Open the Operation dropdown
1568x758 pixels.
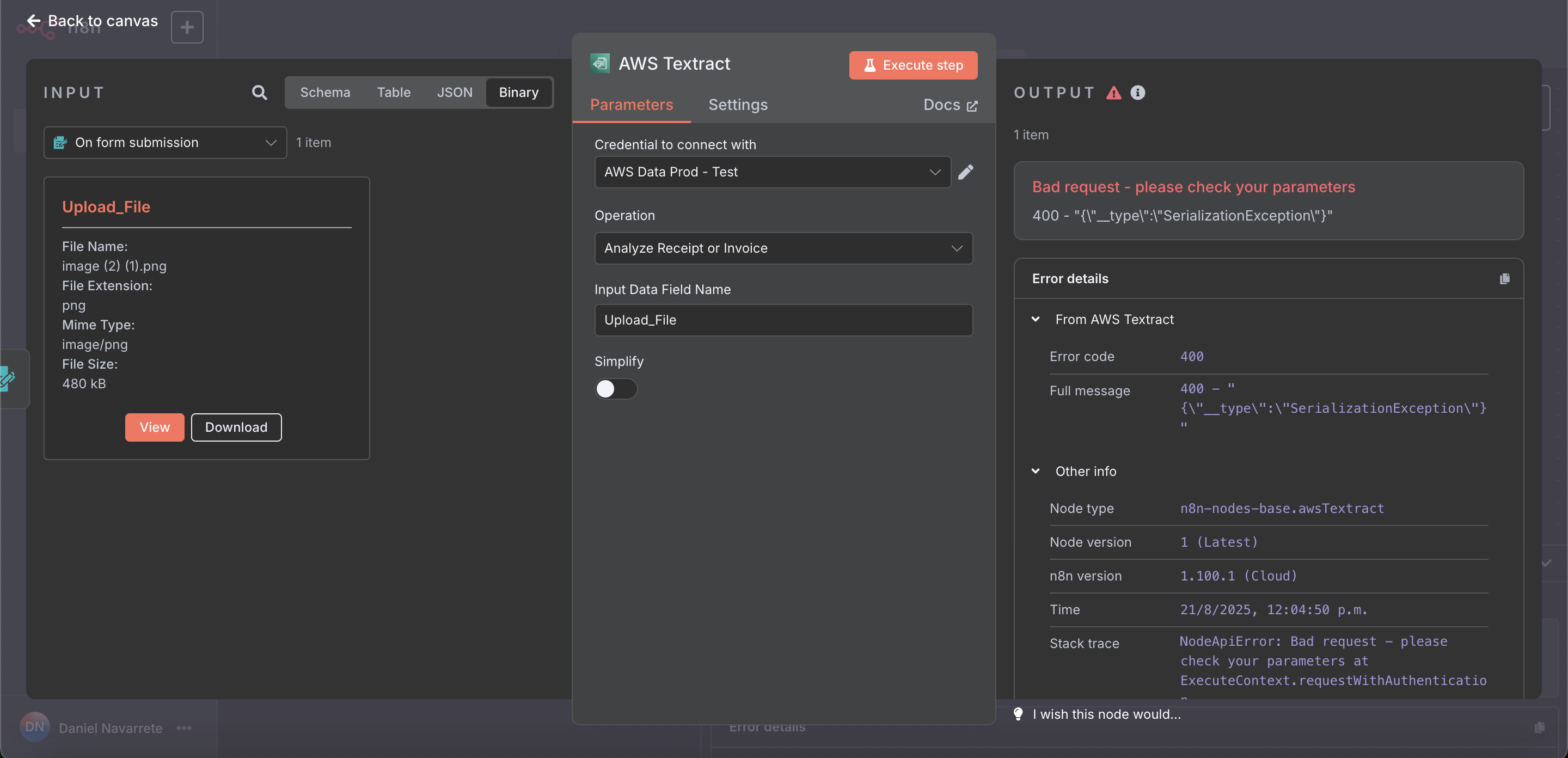pos(783,248)
